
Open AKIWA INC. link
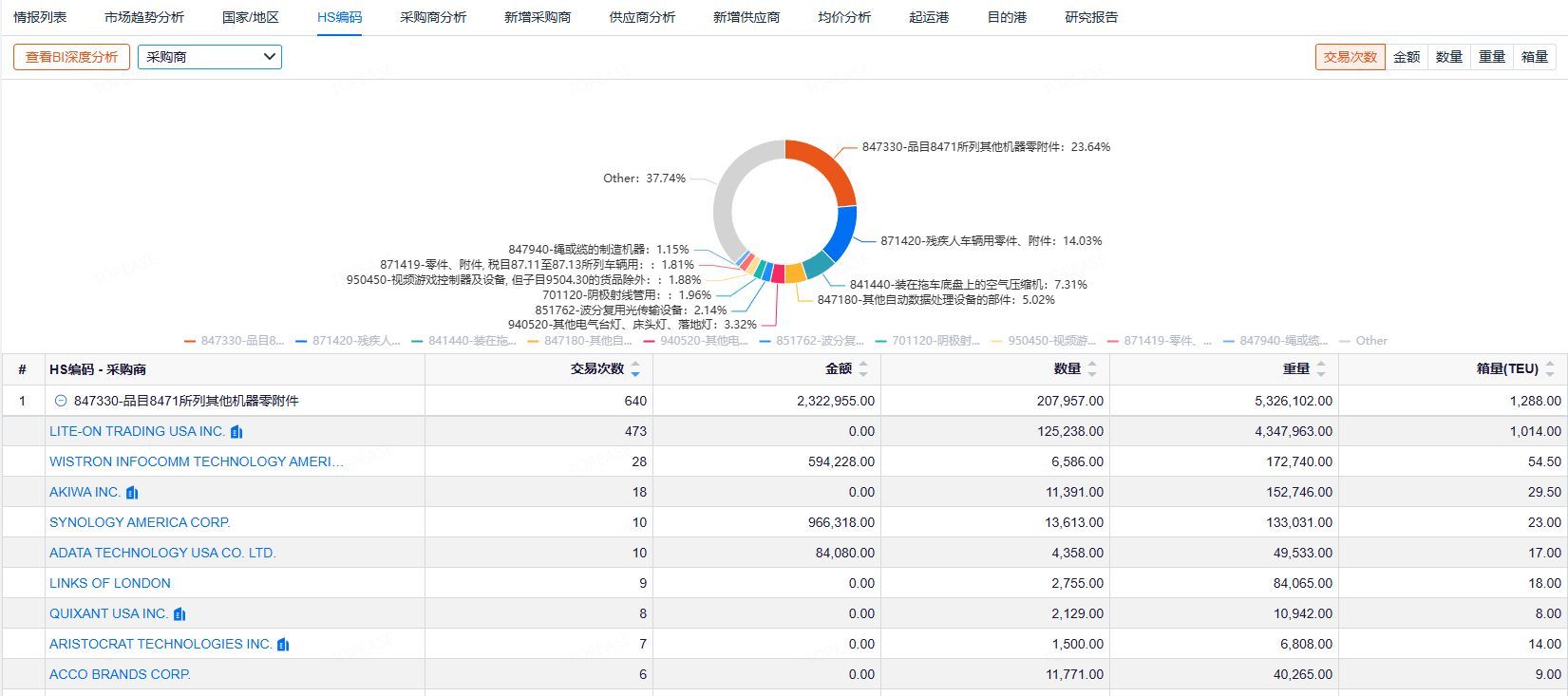pyautogui.click(x=85, y=492)
